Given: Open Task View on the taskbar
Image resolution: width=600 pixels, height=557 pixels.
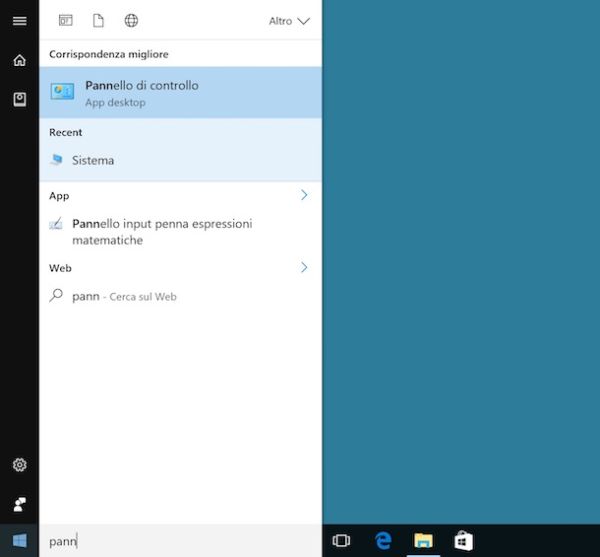Looking at the screenshot, I should pos(341,541).
